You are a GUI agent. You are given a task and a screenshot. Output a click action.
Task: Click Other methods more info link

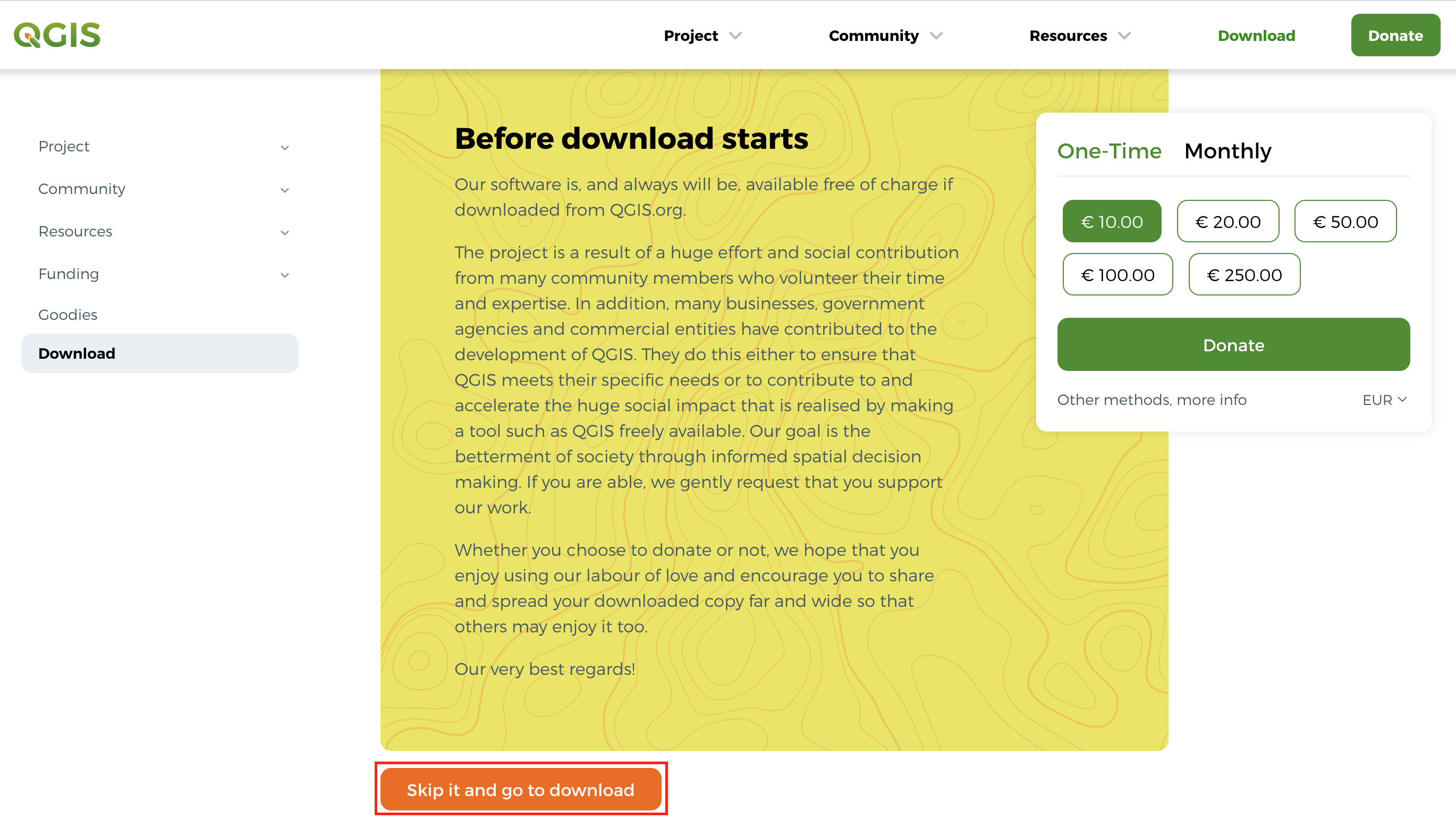click(x=1153, y=399)
